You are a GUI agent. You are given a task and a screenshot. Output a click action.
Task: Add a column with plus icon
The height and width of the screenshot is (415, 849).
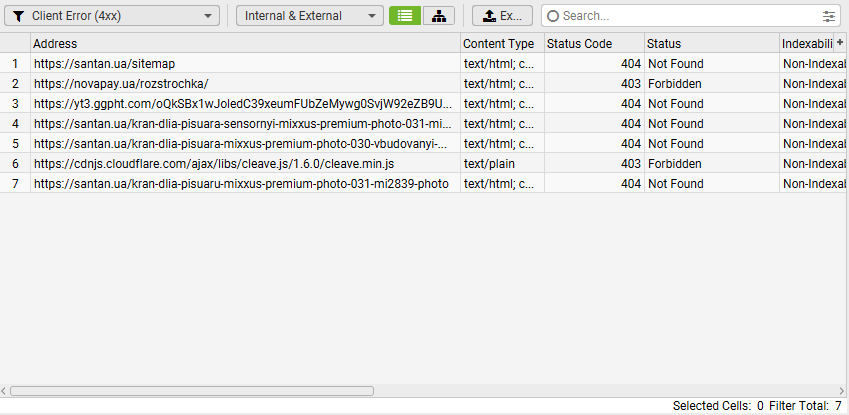[x=840, y=43]
